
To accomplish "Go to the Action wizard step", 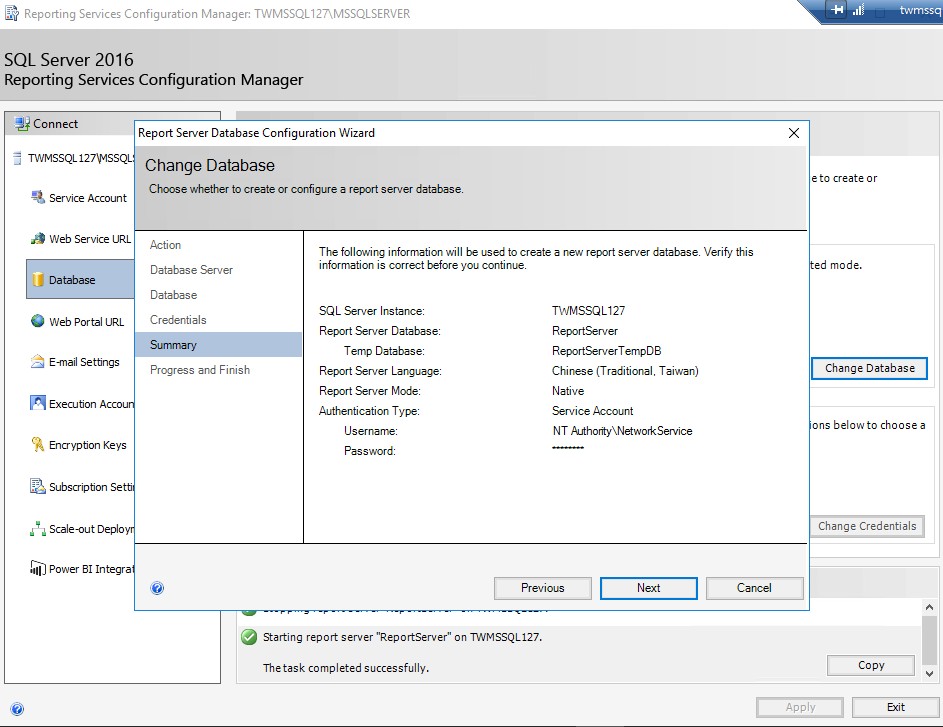I will pos(165,245).
